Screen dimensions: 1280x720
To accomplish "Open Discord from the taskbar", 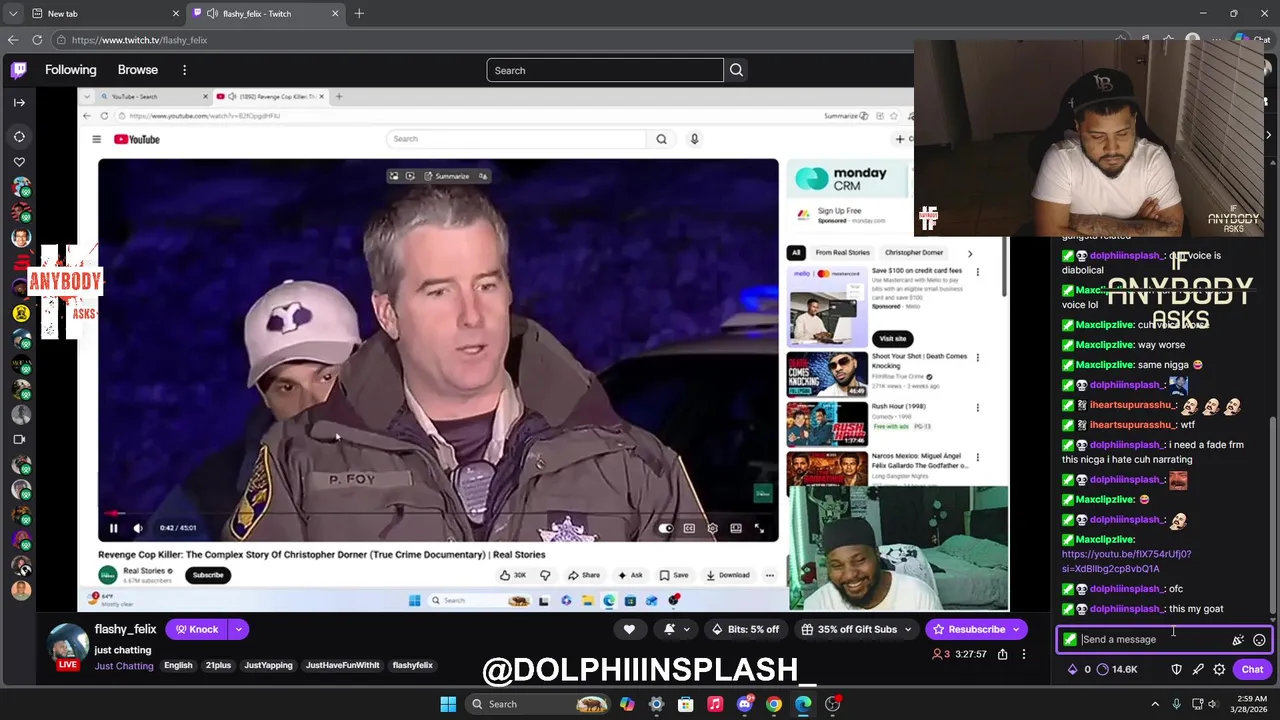I will pyautogui.click(x=744, y=704).
